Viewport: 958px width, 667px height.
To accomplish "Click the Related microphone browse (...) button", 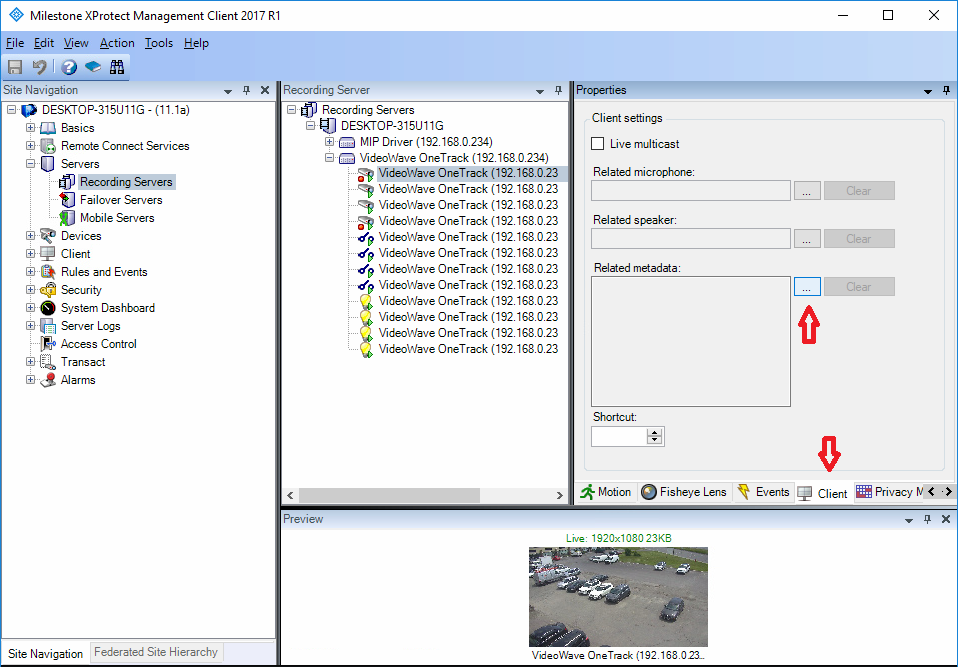I will tap(807, 191).
